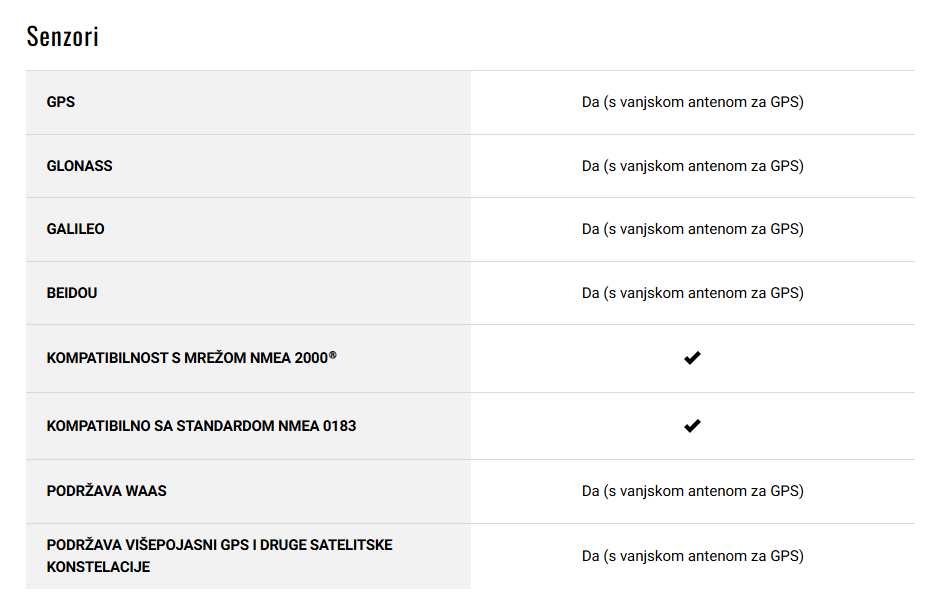
Task: Click the word KONSTELACIJE in last row
Action: click(98, 567)
